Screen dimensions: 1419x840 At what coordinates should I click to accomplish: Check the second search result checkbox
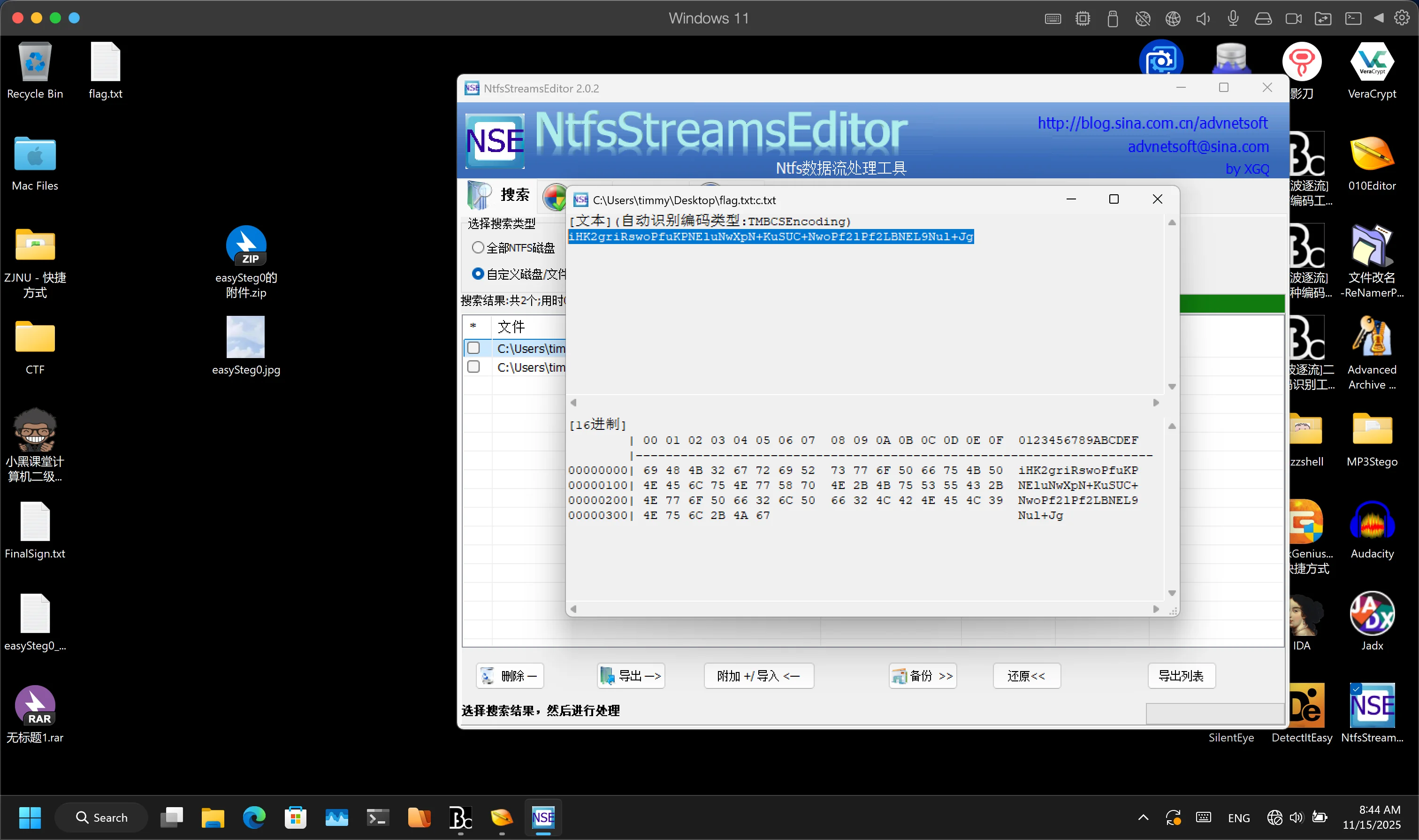coord(474,367)
